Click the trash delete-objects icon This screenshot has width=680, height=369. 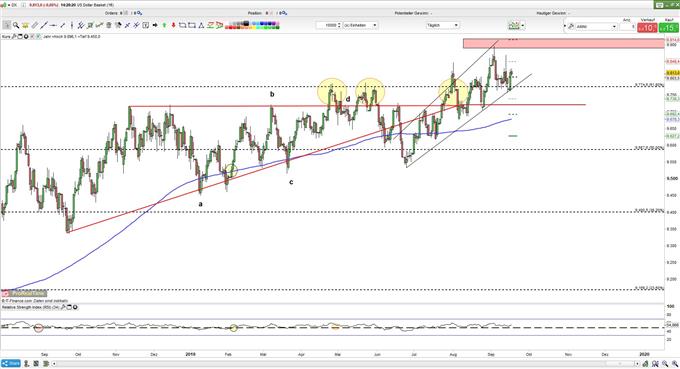(108, 26)
